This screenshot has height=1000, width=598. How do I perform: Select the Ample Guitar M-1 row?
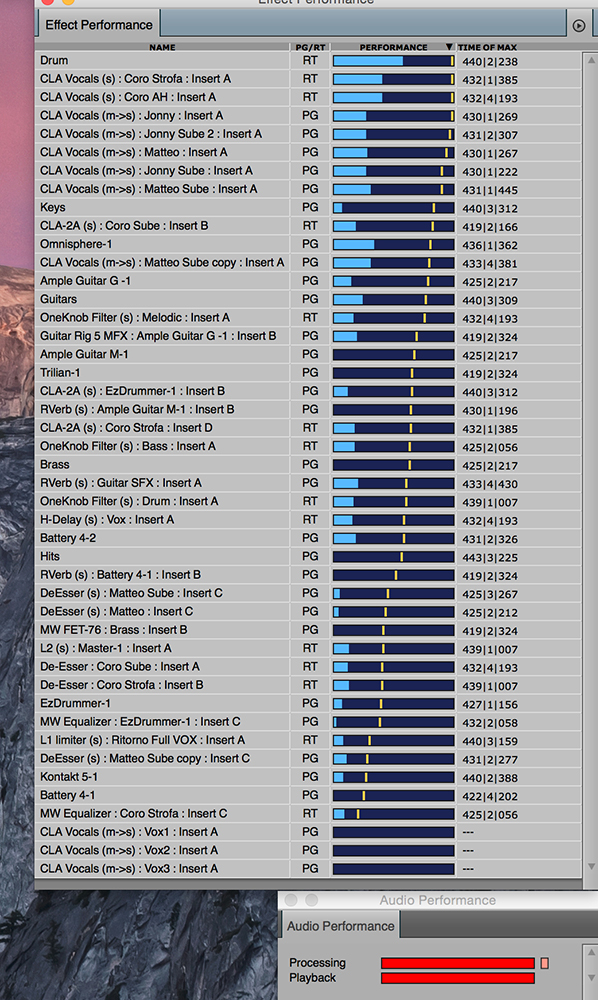click(84, 354)
